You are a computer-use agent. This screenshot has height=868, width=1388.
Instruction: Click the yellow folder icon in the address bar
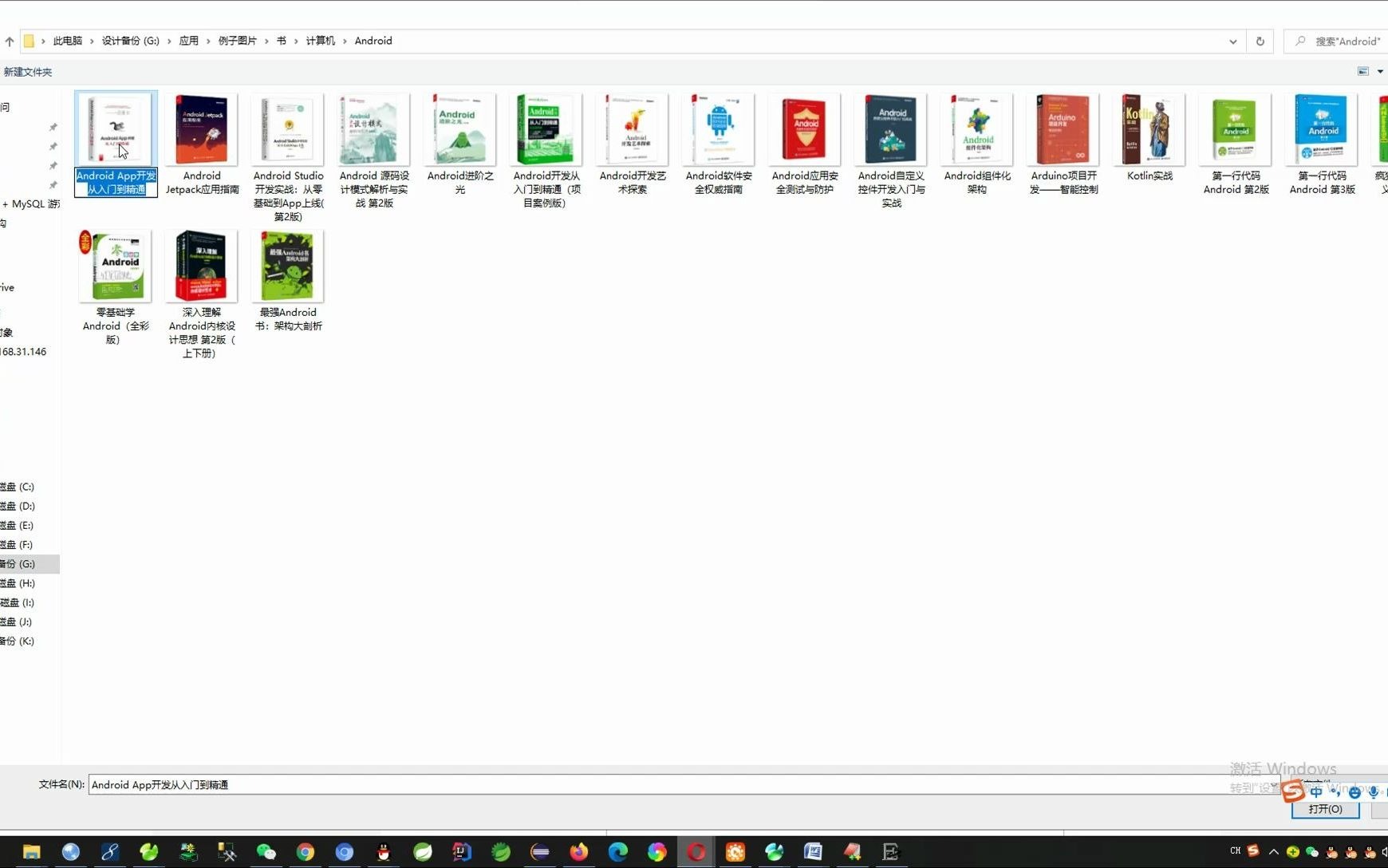click(29, 41)
